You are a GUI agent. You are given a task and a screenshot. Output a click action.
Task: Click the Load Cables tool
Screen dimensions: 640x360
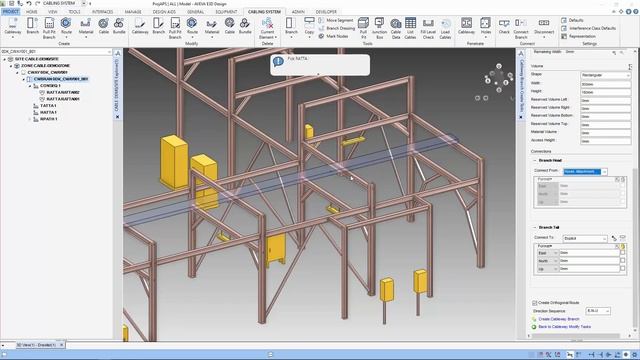[445, 28]
